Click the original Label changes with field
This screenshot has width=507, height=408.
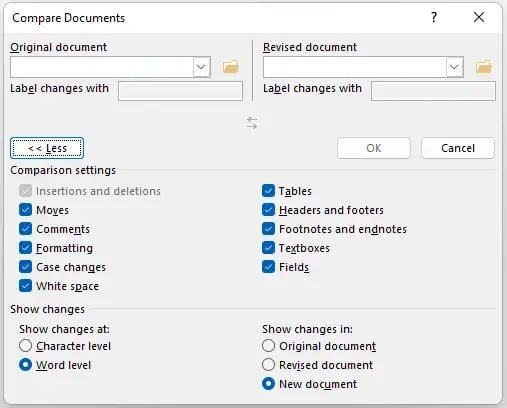[x=180, y=91]
